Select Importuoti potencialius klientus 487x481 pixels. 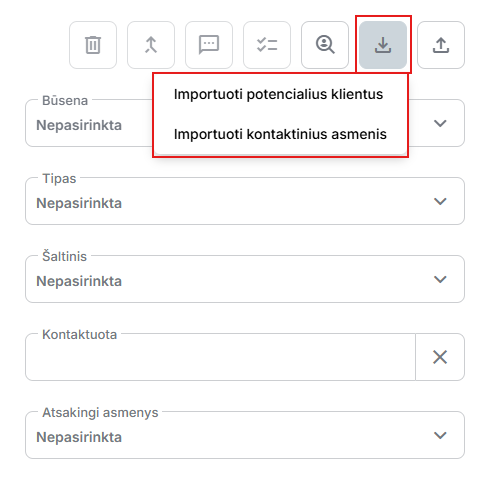[x=280, y=94]
